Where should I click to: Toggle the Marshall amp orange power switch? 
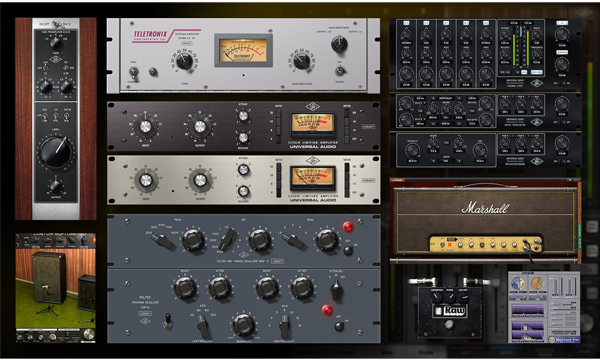click(x=450, y=244)
